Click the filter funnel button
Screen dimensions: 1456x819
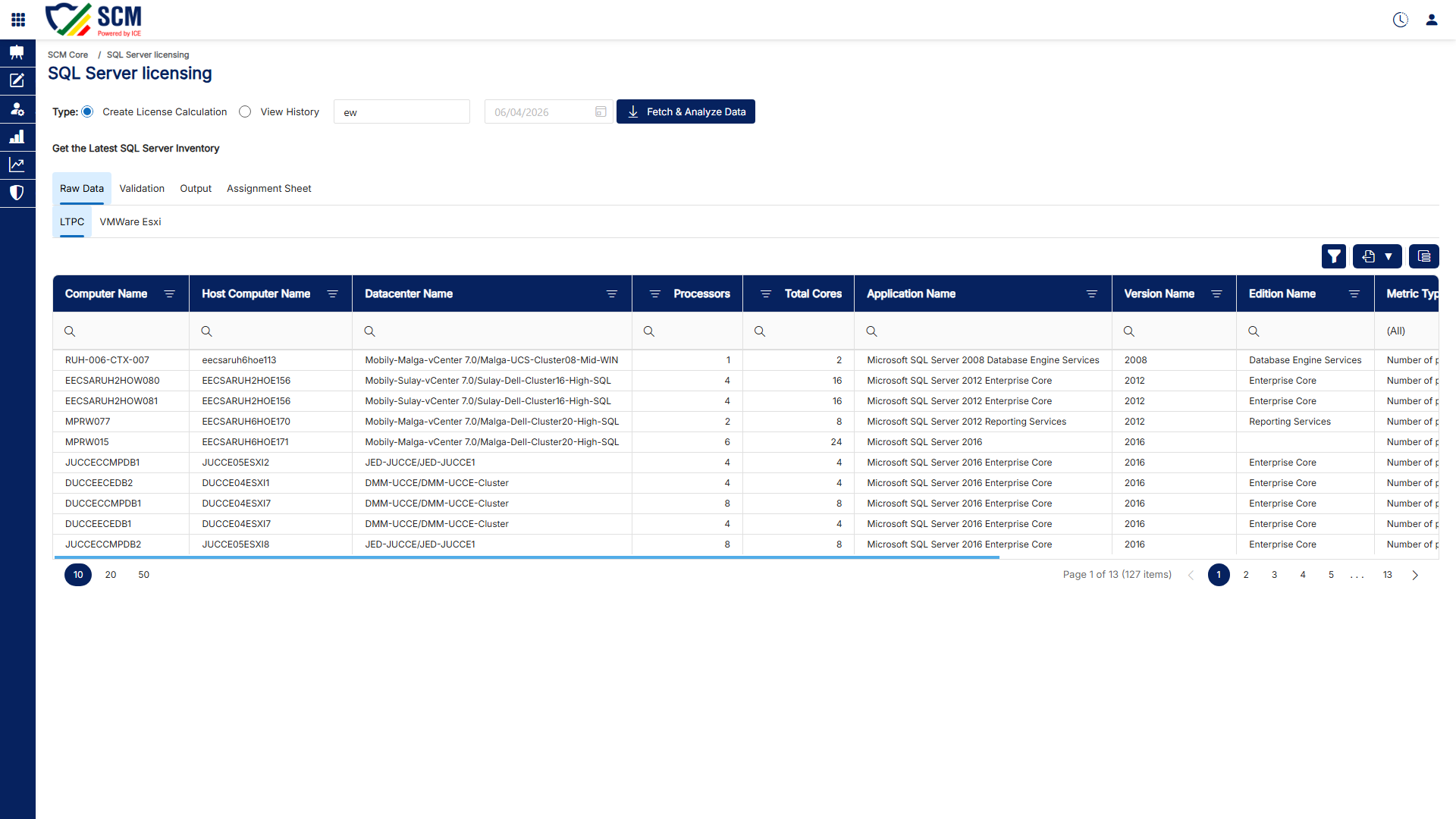tap(1334, 256)
